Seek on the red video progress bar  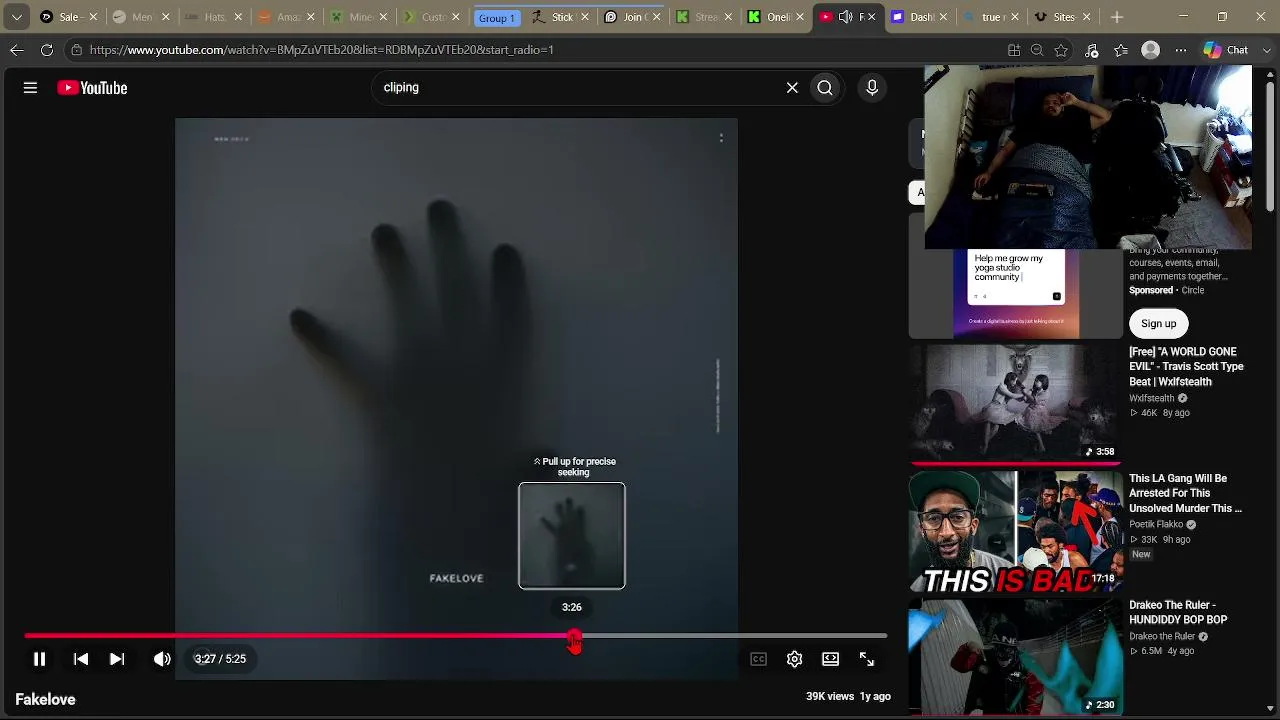click(456, 635)
